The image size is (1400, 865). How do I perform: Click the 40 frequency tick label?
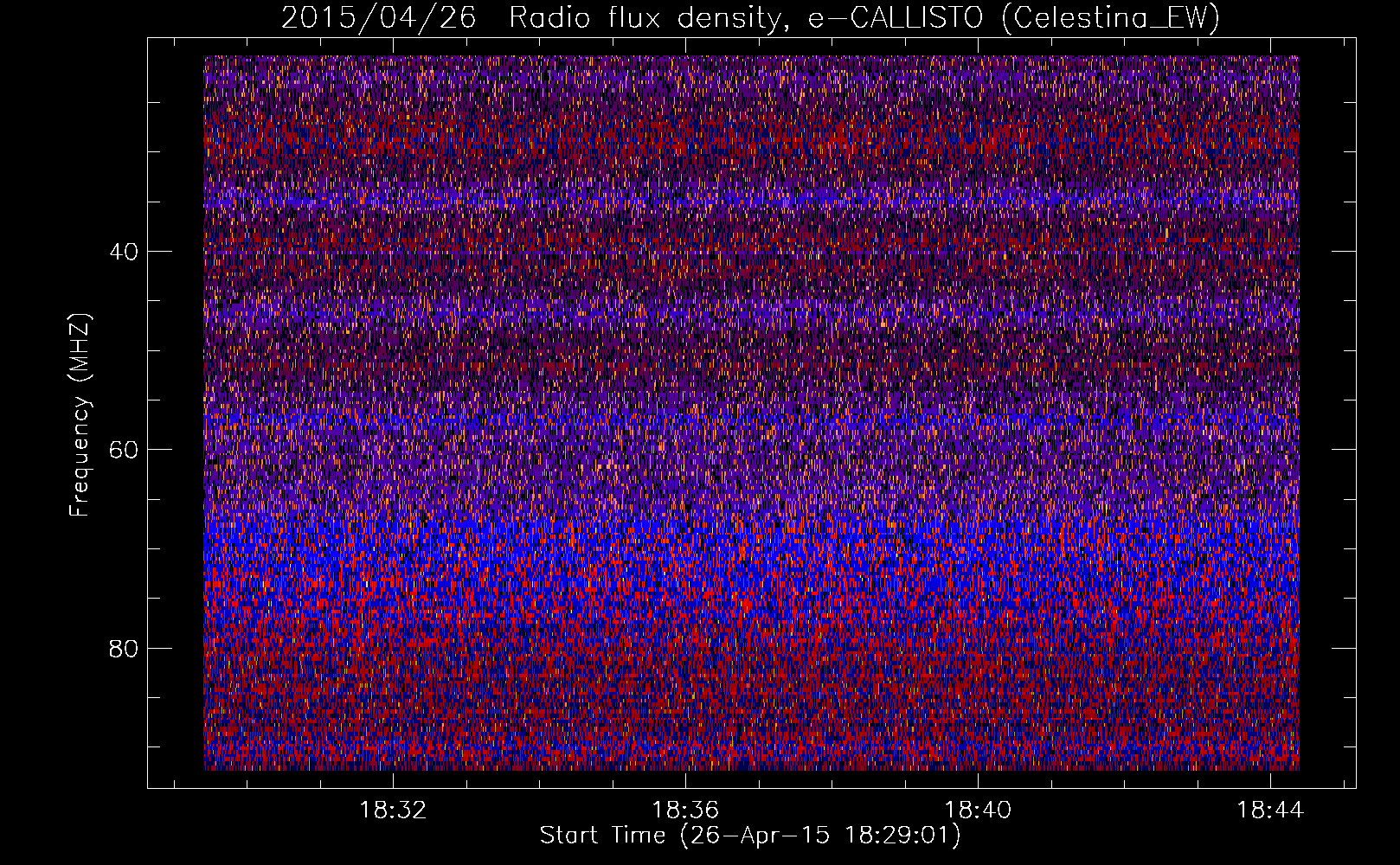pyautogui.click(x=124, y=252)
